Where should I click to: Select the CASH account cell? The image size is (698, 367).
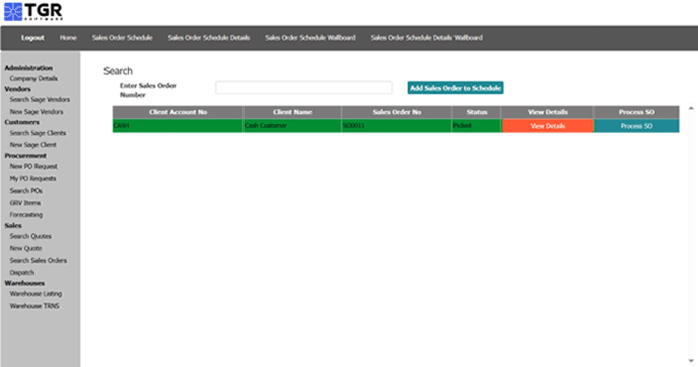[178, 126]
